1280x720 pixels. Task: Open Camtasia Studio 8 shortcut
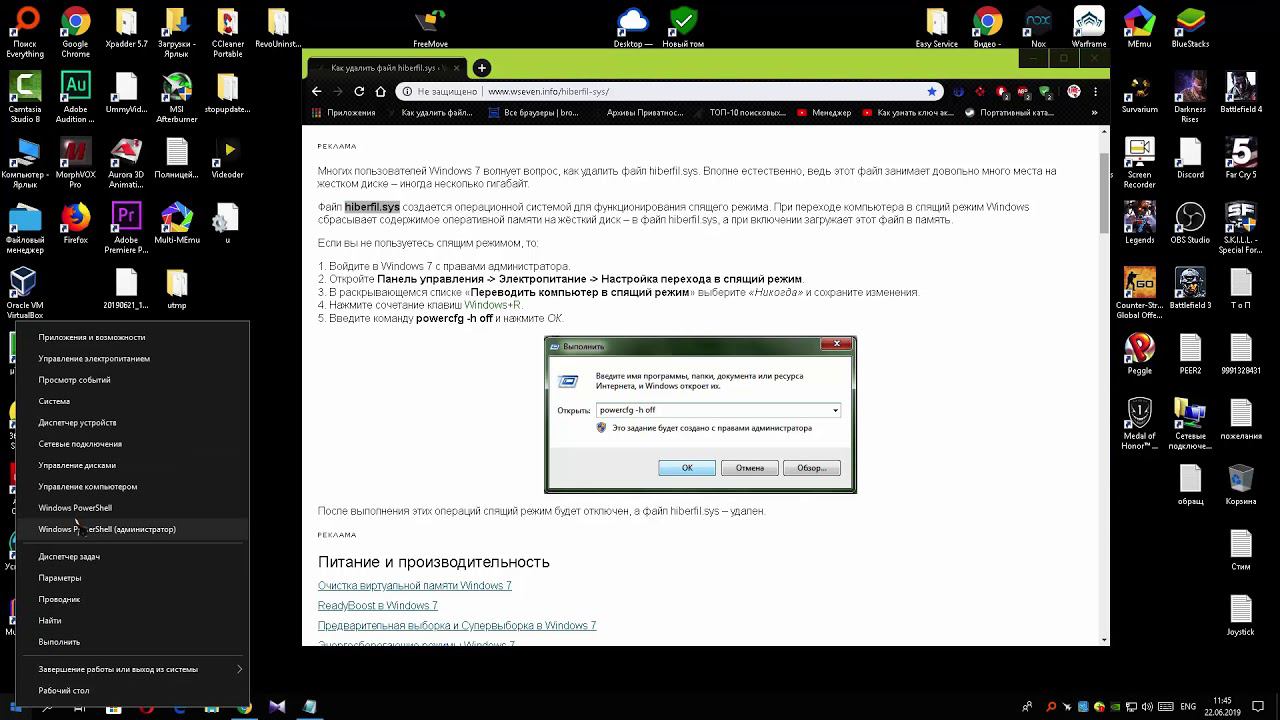25,97
